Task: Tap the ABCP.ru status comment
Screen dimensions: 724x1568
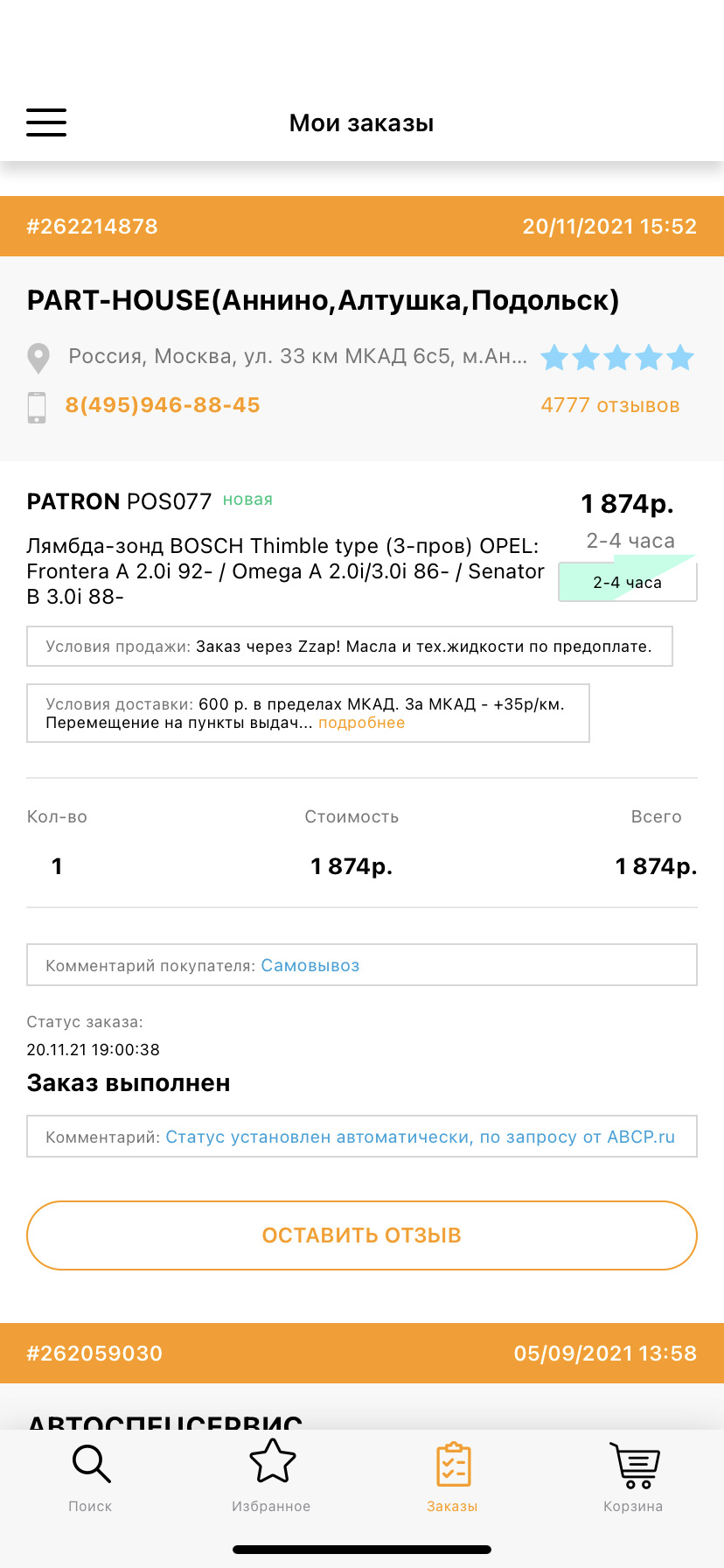Action: point(420,1137)
